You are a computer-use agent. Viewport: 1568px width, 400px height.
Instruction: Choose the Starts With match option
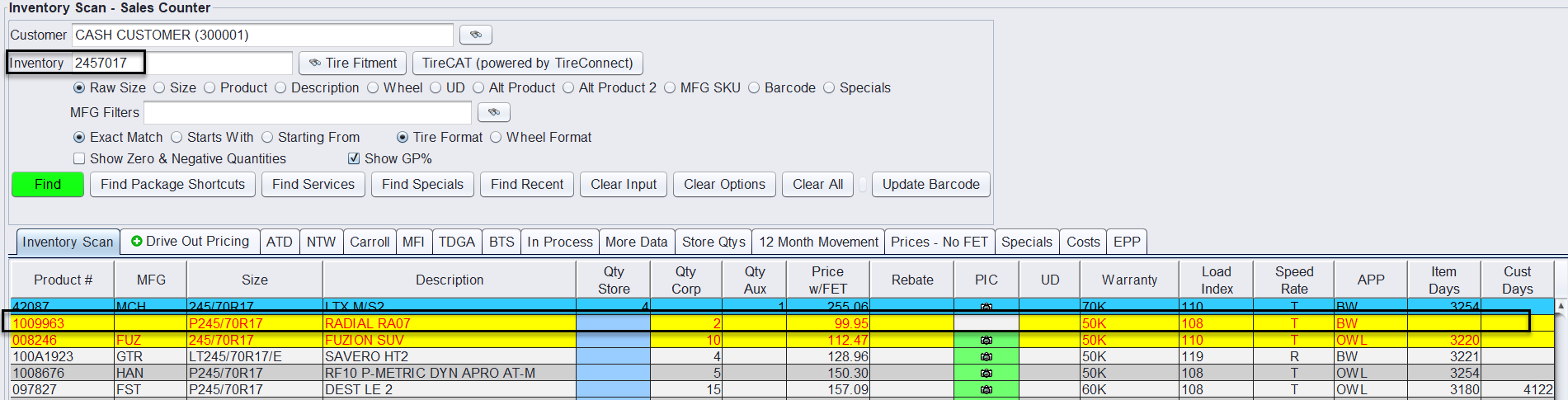point(177,137)
